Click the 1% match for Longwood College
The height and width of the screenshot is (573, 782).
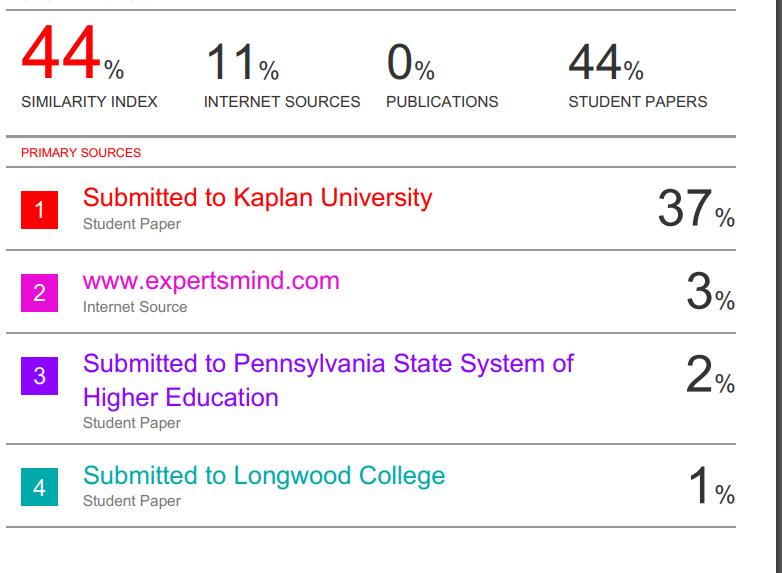pyautogui.click(x=711, y=486)
